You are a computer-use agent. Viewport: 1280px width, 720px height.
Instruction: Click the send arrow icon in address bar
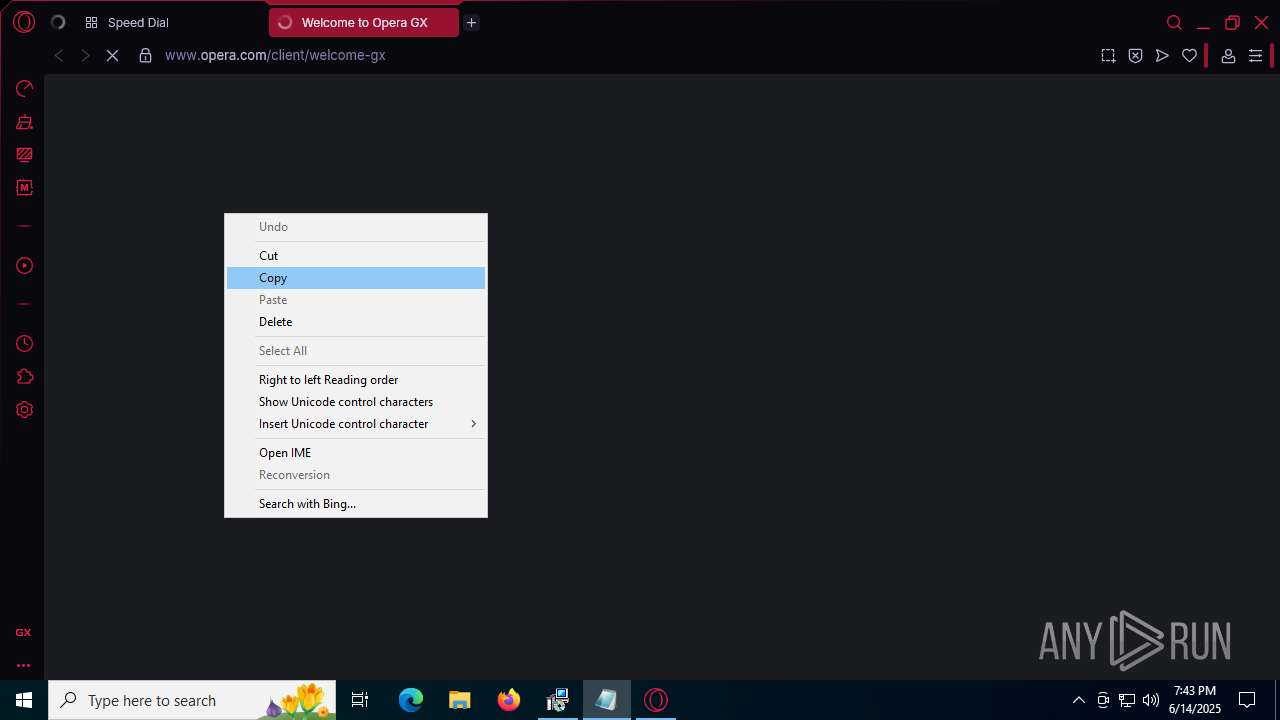1162,56
